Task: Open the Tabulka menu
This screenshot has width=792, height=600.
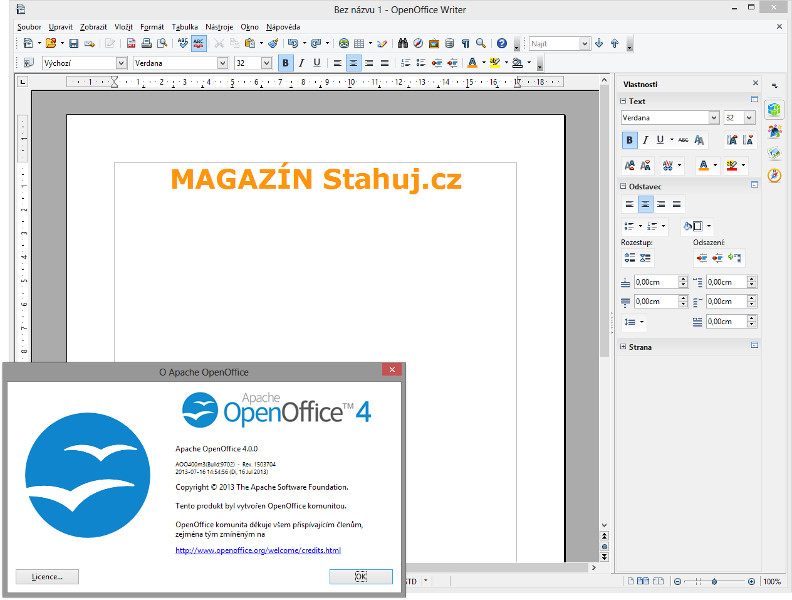Action: tap(185, 27)
